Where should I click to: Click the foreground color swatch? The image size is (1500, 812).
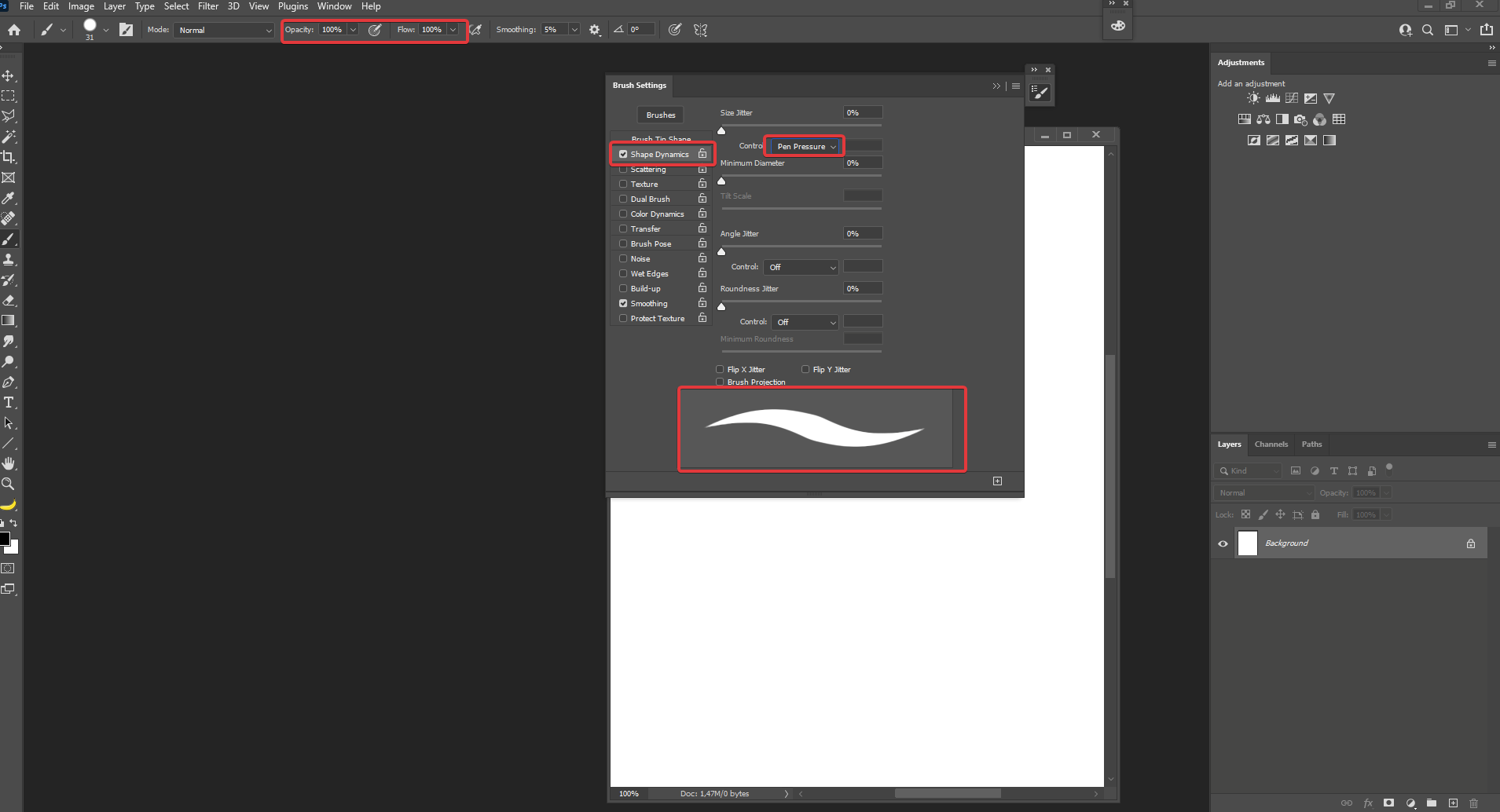5,539
